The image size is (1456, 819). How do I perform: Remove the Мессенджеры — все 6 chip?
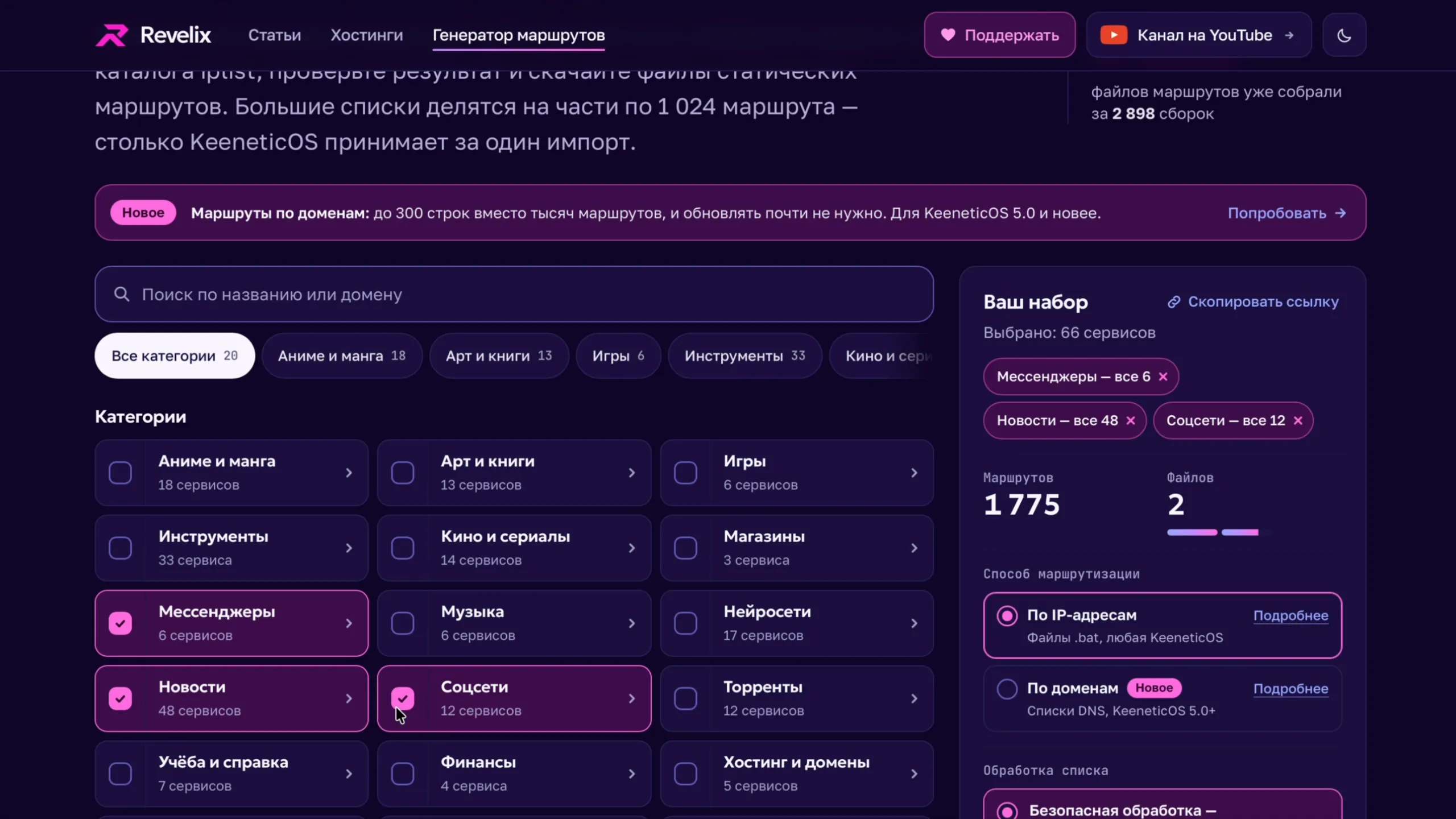(x=1163, y=377)
